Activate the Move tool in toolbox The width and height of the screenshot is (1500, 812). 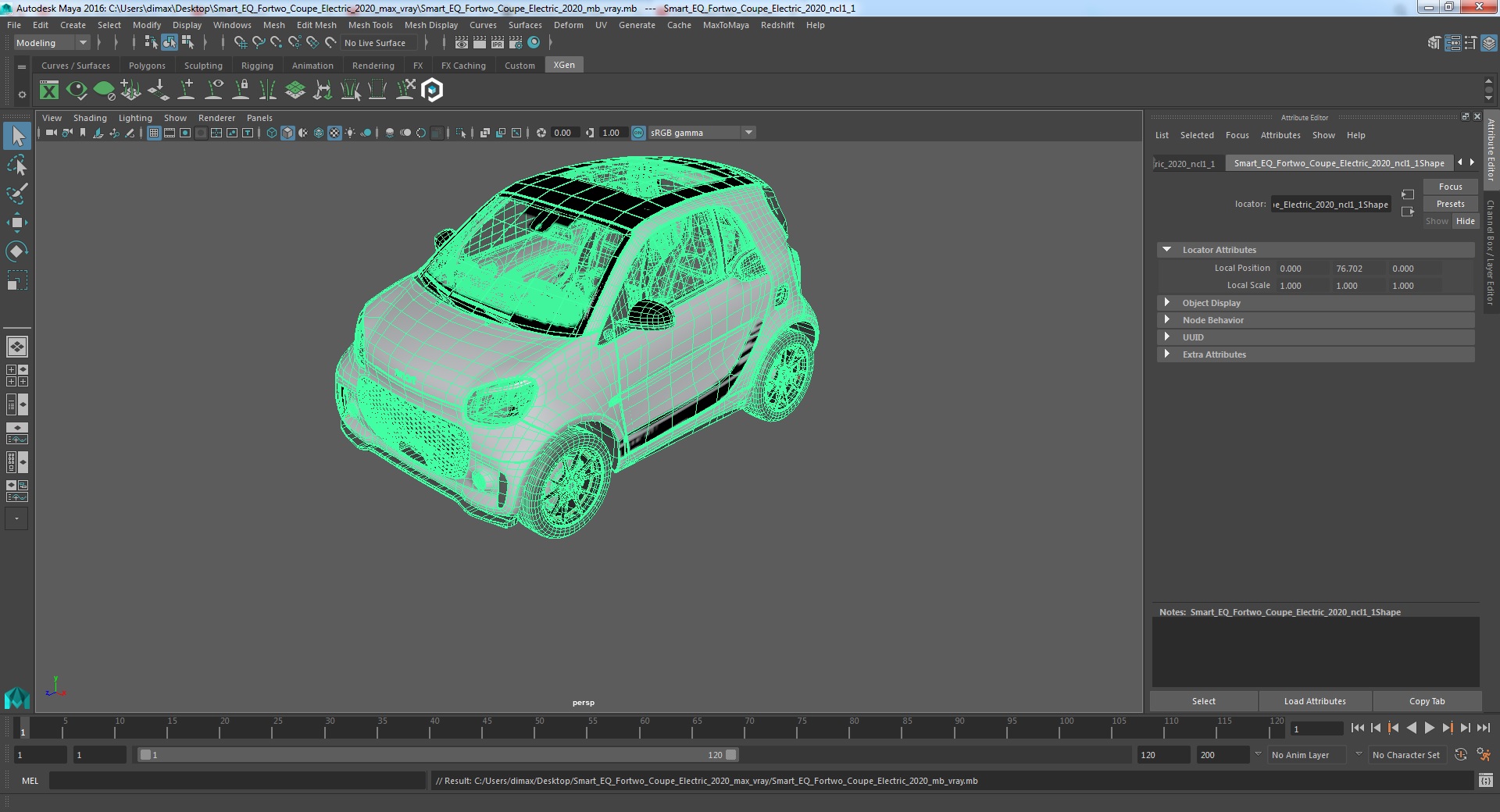[x=17, y=223]
